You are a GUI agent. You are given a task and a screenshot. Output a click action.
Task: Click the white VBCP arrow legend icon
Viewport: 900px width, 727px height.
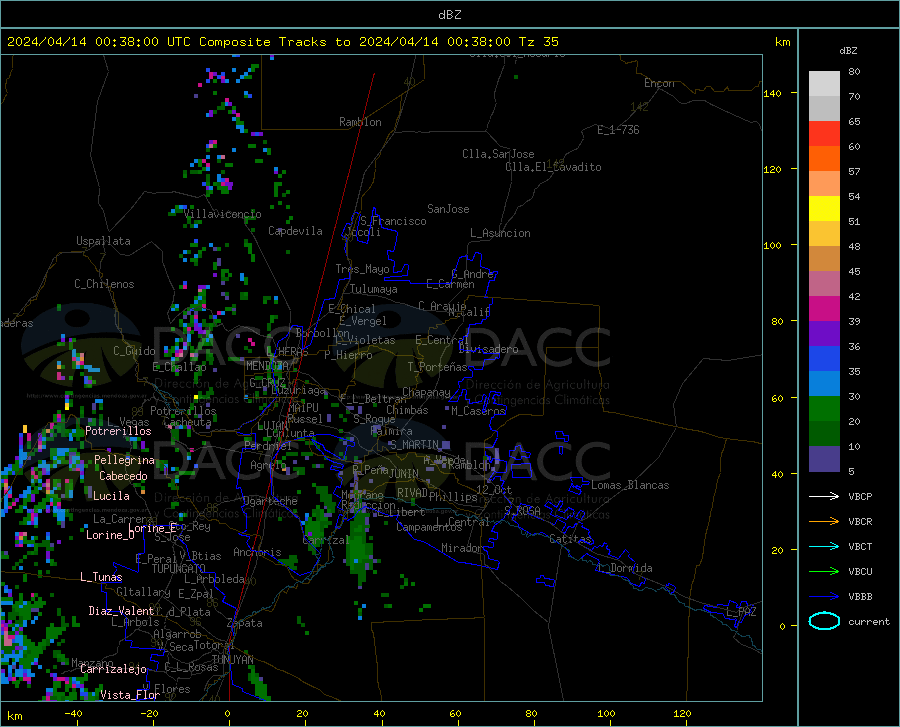click(x=824, y=496)
